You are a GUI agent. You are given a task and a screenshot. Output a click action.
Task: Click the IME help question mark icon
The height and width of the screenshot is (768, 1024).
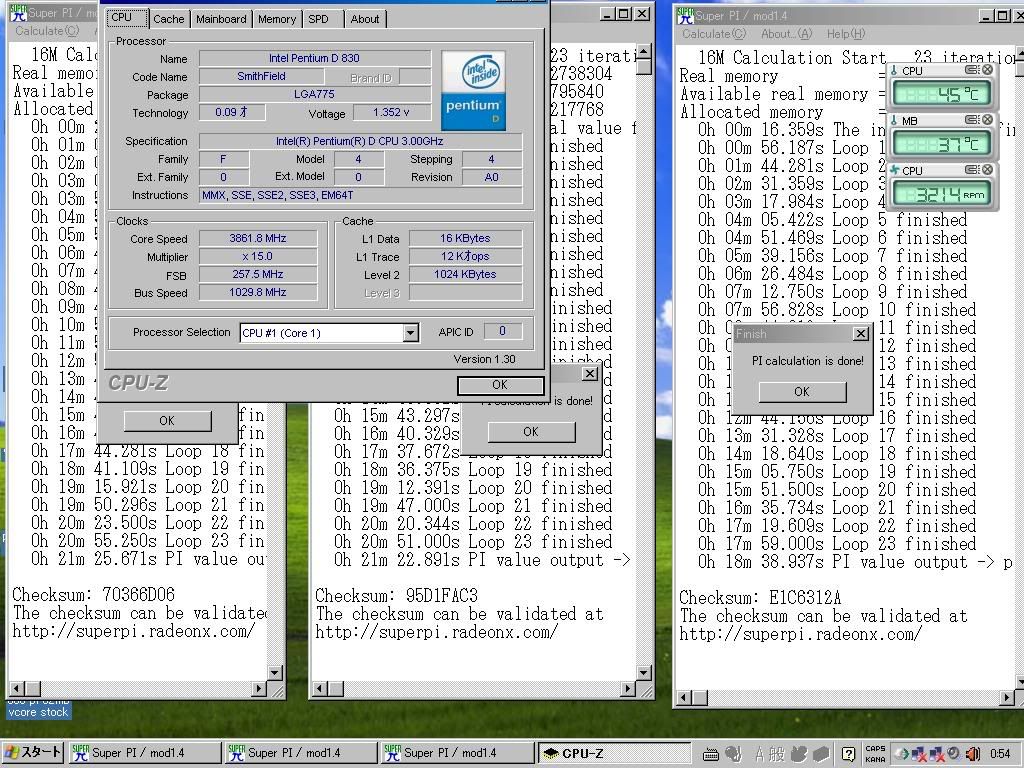pos(848,754)
